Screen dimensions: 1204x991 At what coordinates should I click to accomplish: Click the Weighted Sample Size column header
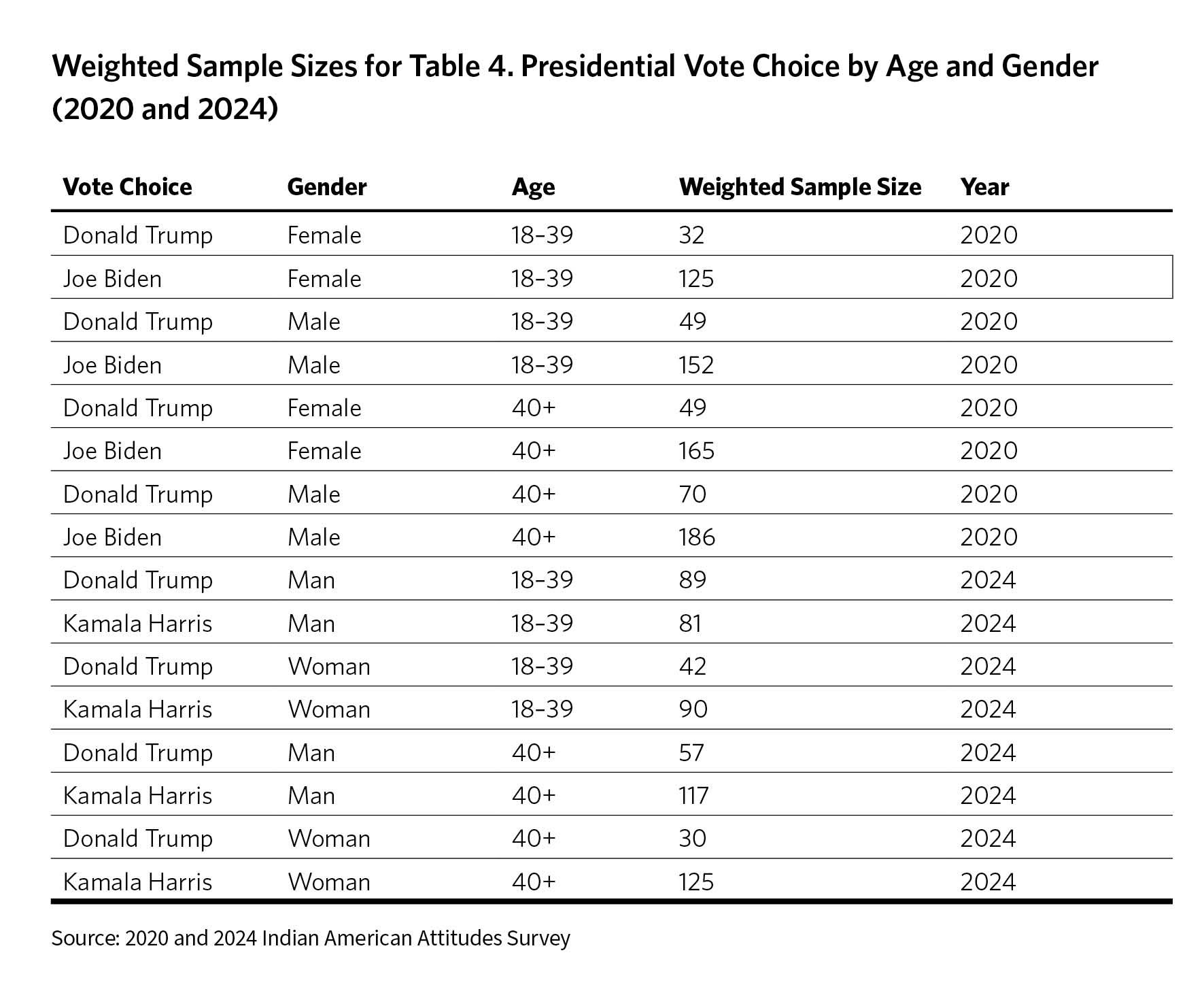tap(799, 187)
